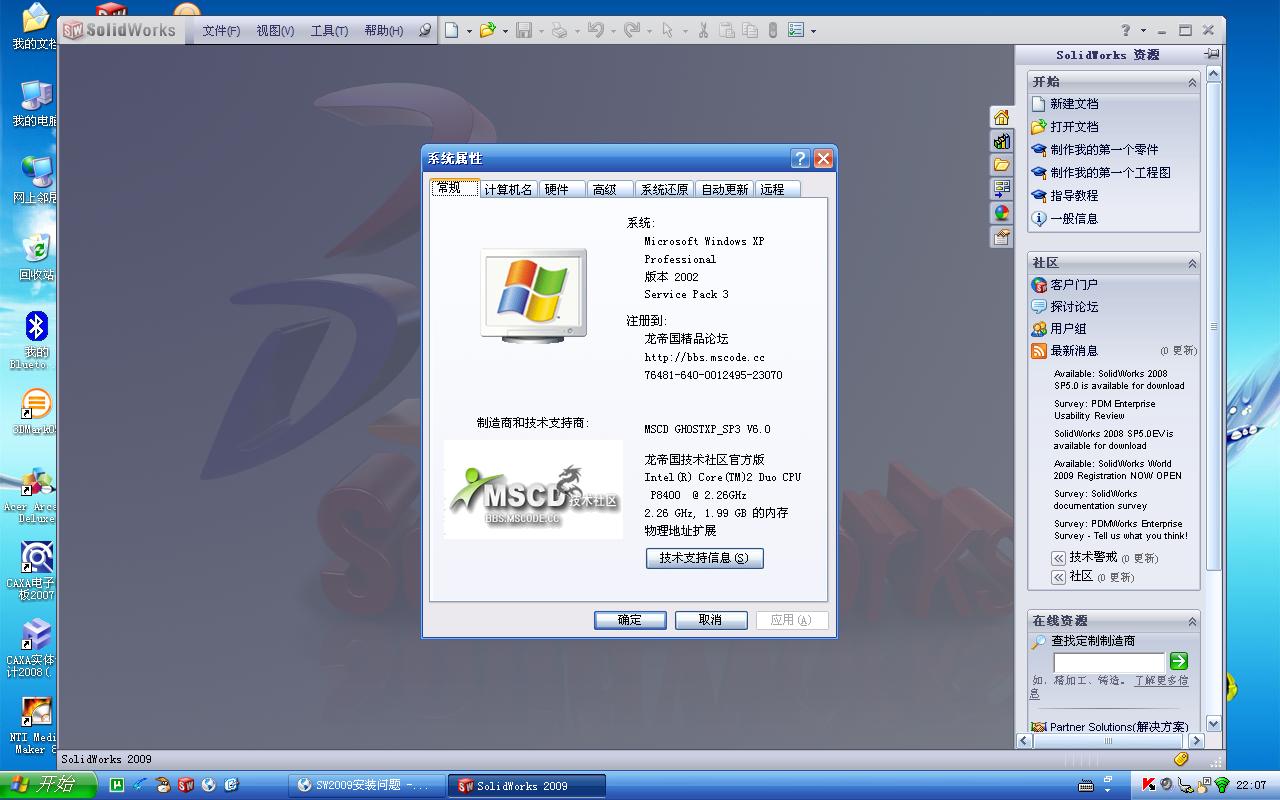Click the task pane vertical scrollbar down arrow
Screen dimensions: 1280x800
pyautogui.click(x=1213, y=723)
